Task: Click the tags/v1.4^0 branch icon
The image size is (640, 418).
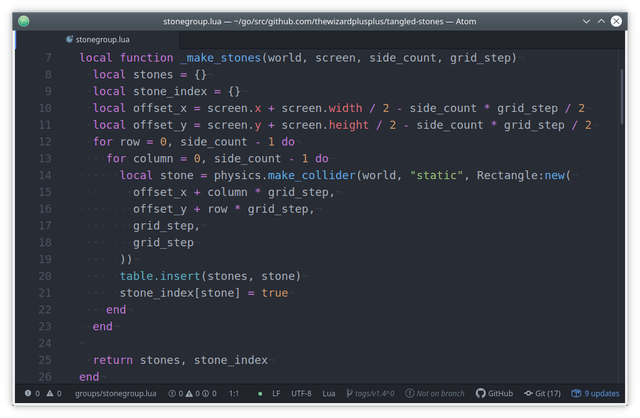Action: point(349,394)
